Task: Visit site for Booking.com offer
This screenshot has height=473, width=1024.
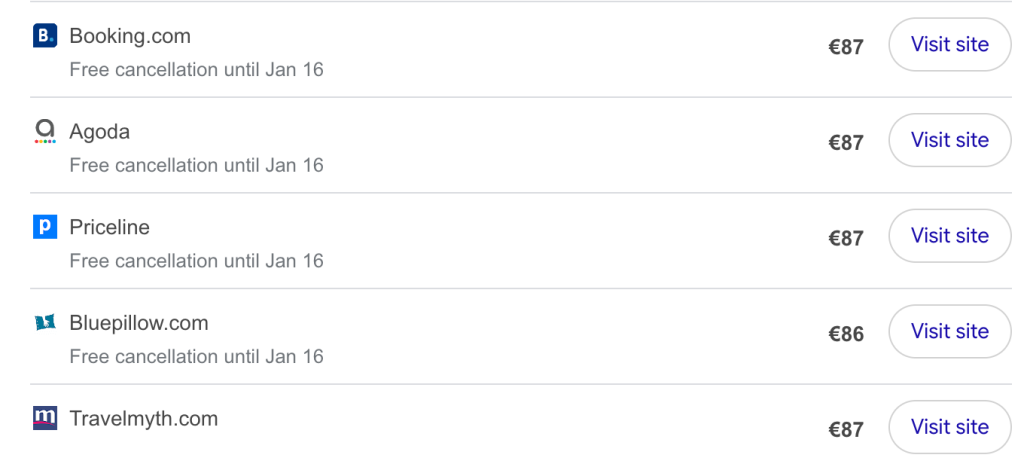Action: pyautogui.click(x=950, y=44)
